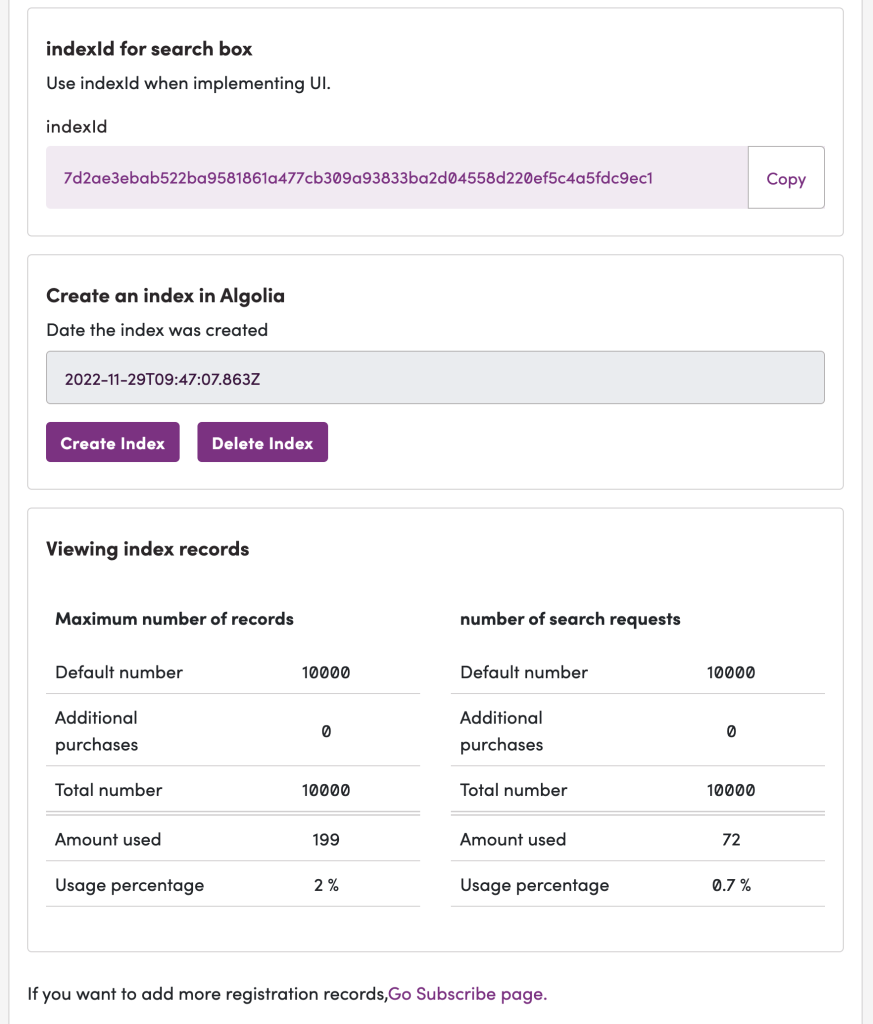Click search requests Amount used value 72
Screen dimensions: 873x1024
[x=731, y=839]
